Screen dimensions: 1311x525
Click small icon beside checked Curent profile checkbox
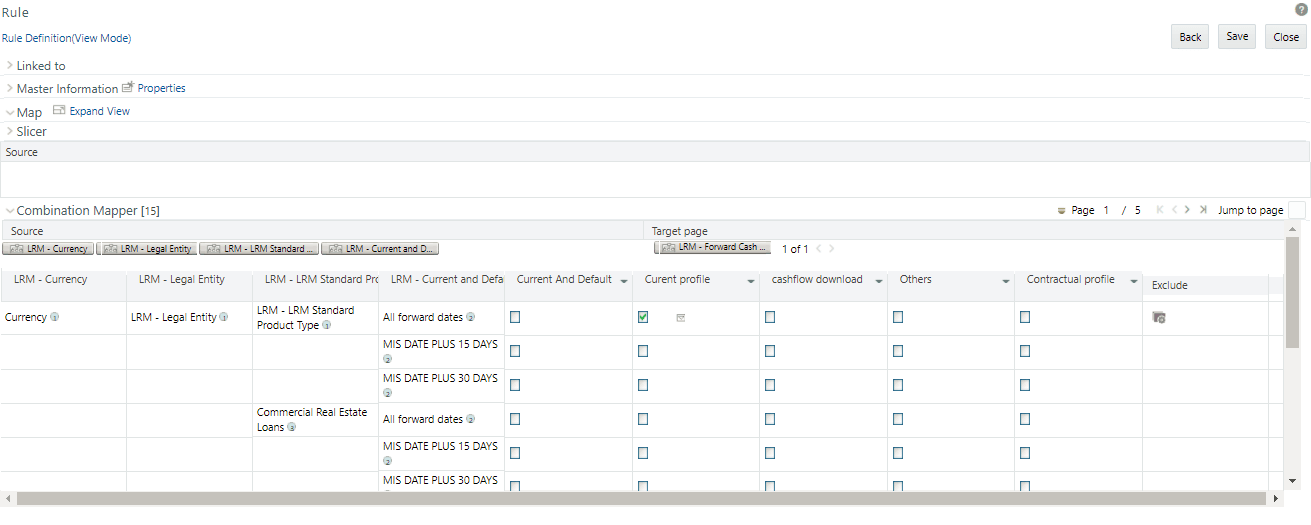pos(681,317)
